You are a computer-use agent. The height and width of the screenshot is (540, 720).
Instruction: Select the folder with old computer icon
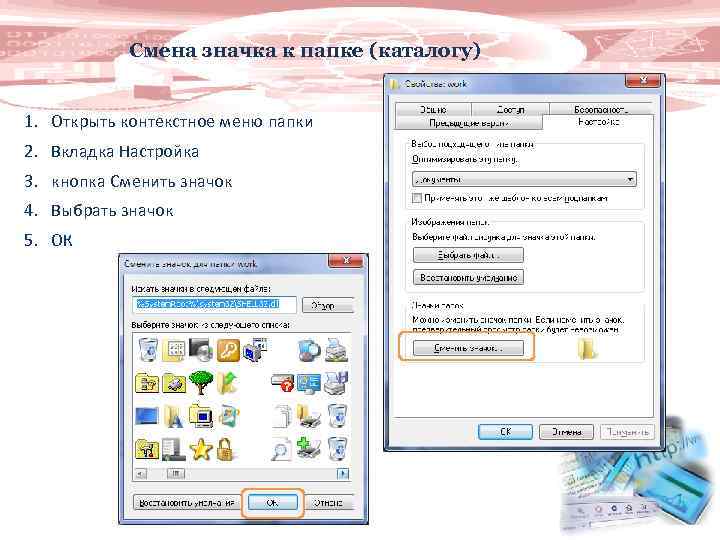point(201,416)
